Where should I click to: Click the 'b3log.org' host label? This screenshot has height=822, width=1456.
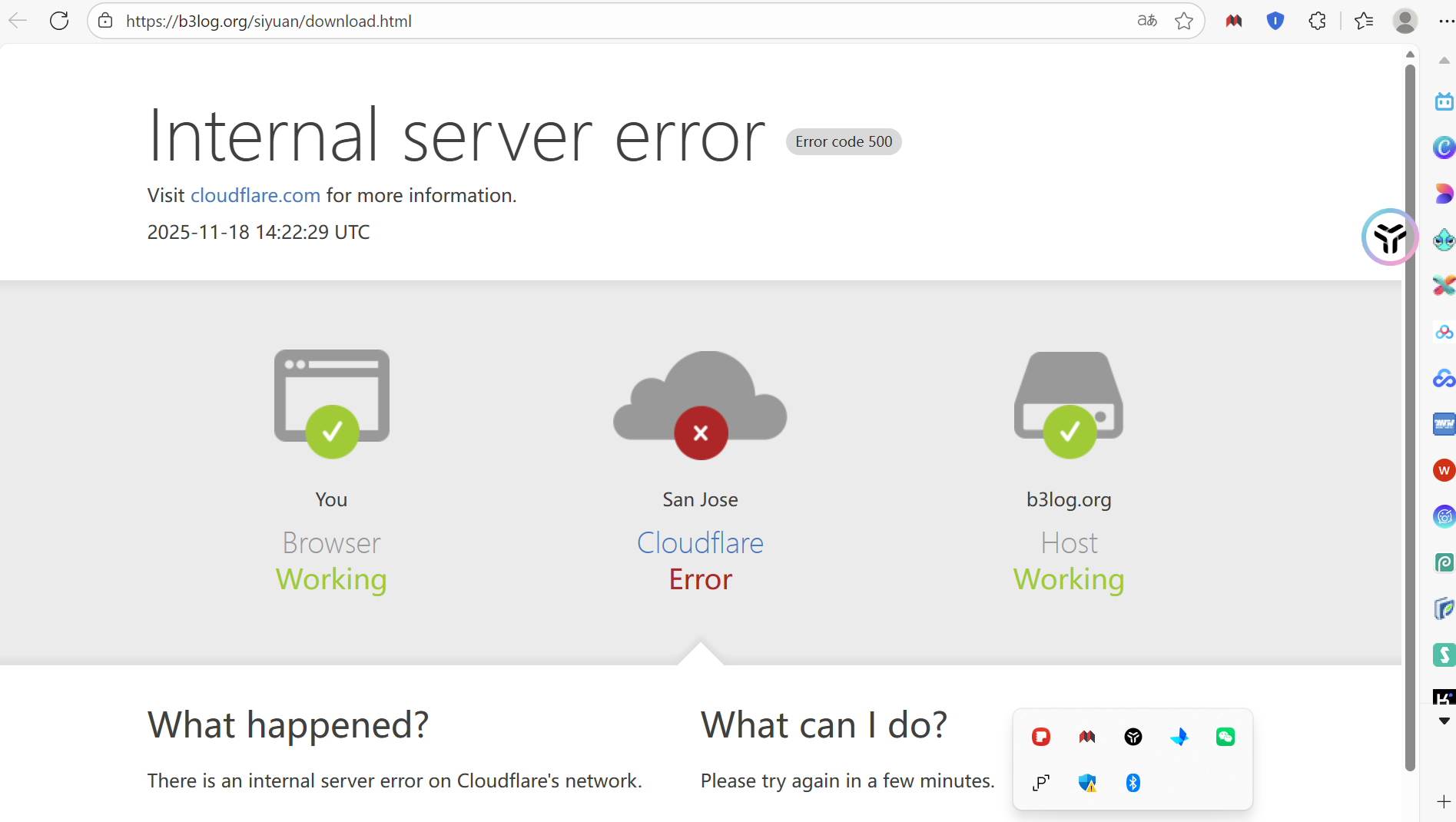(x=1069, y=499)
